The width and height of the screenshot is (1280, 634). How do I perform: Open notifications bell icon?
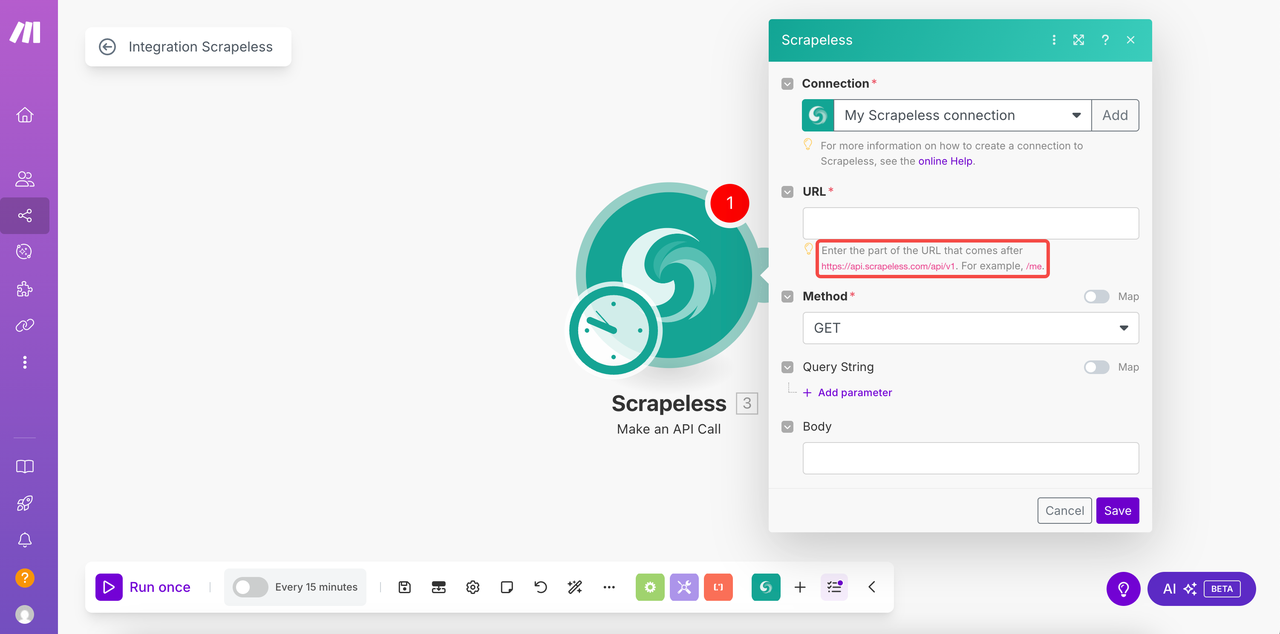pyautogui.click(x=25, y=540)
